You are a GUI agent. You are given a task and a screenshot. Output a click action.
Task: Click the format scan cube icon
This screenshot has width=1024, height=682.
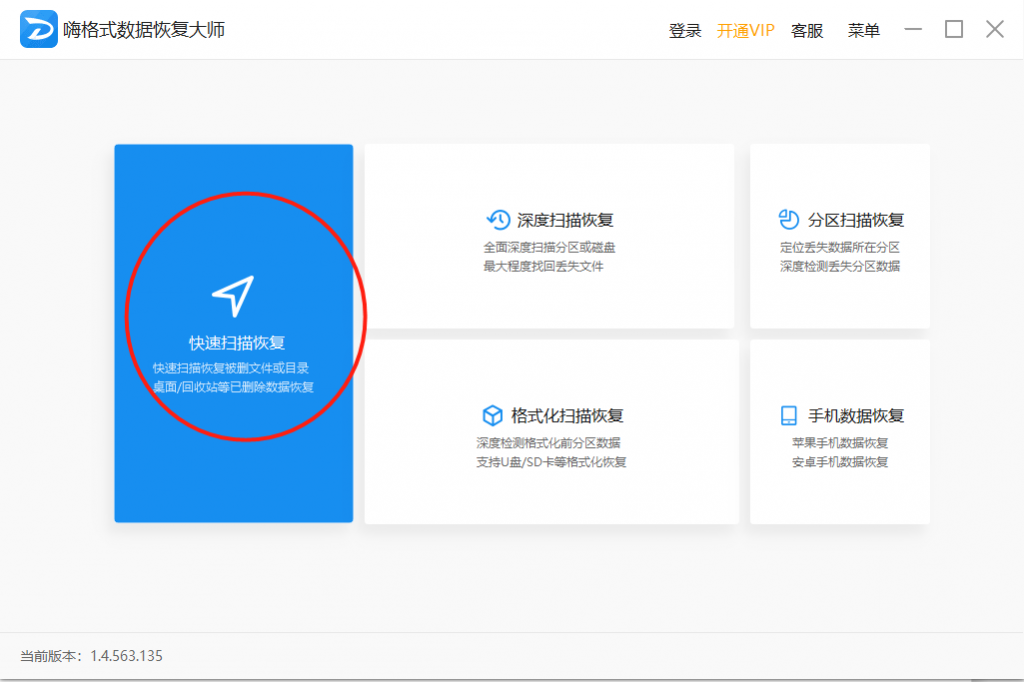492,415
